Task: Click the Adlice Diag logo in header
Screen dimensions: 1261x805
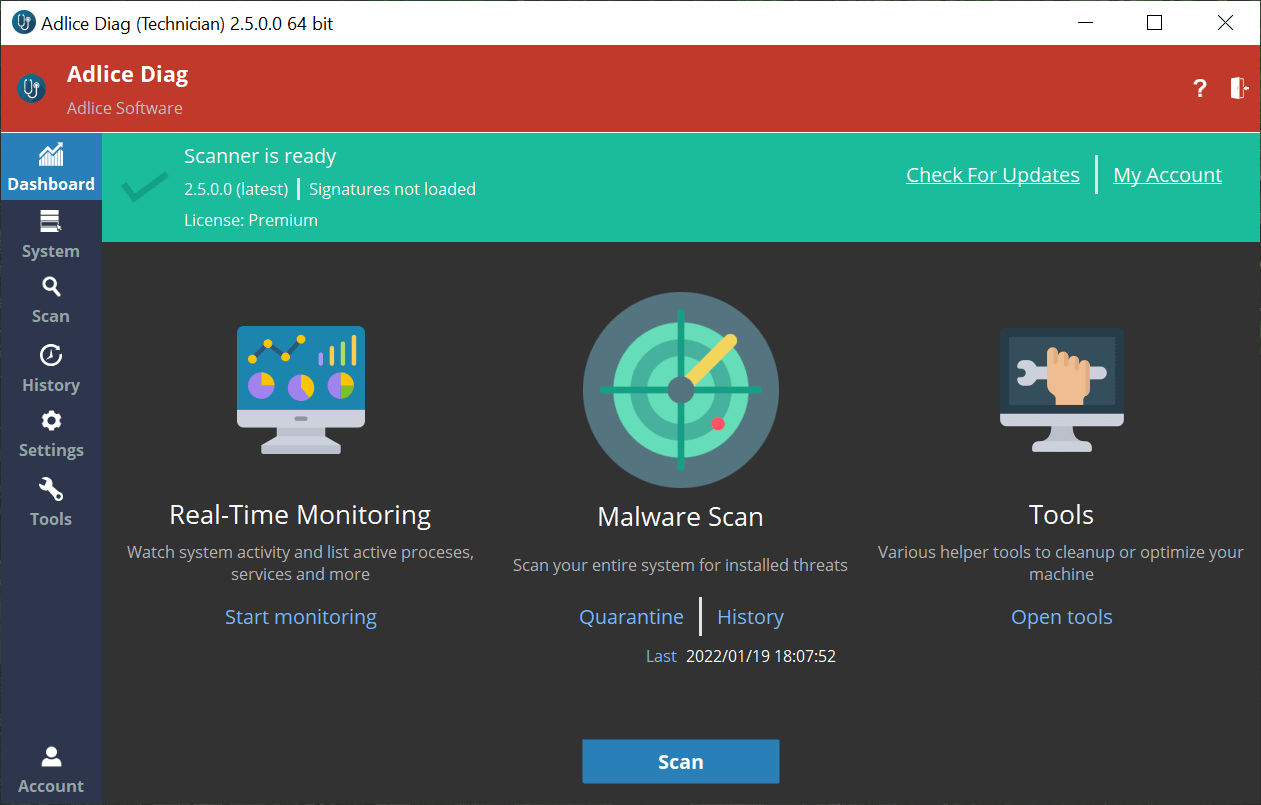Action: pos(32,88)
